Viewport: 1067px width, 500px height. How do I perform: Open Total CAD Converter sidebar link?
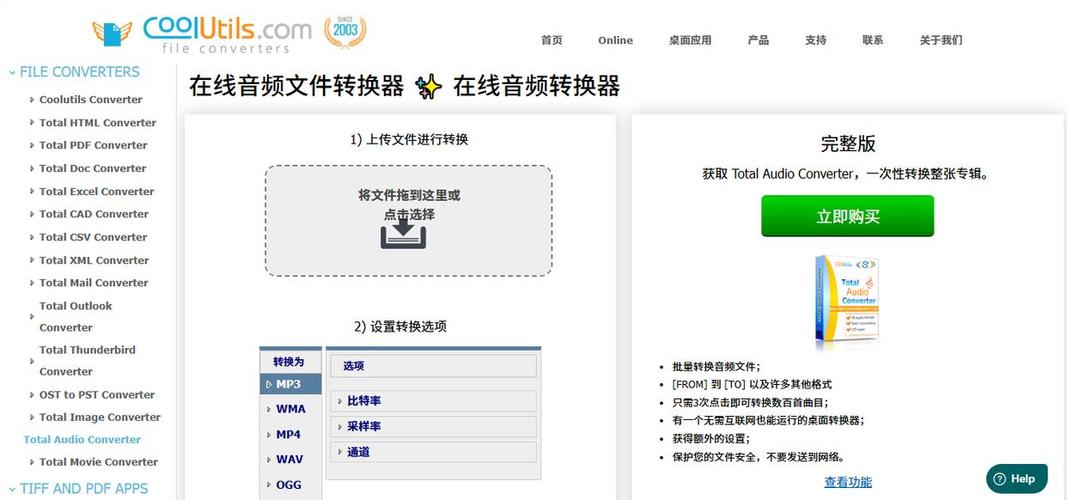[x=94, y=214]
